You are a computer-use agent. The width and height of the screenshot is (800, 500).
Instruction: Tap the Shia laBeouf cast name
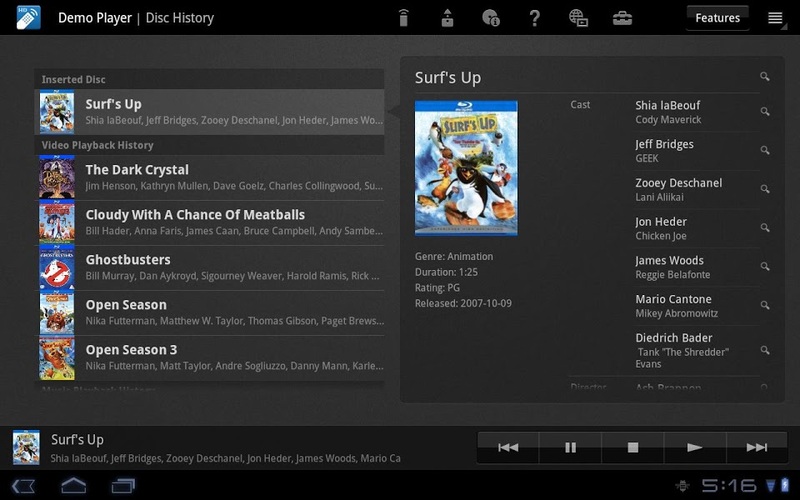click(x=667, y=106)
